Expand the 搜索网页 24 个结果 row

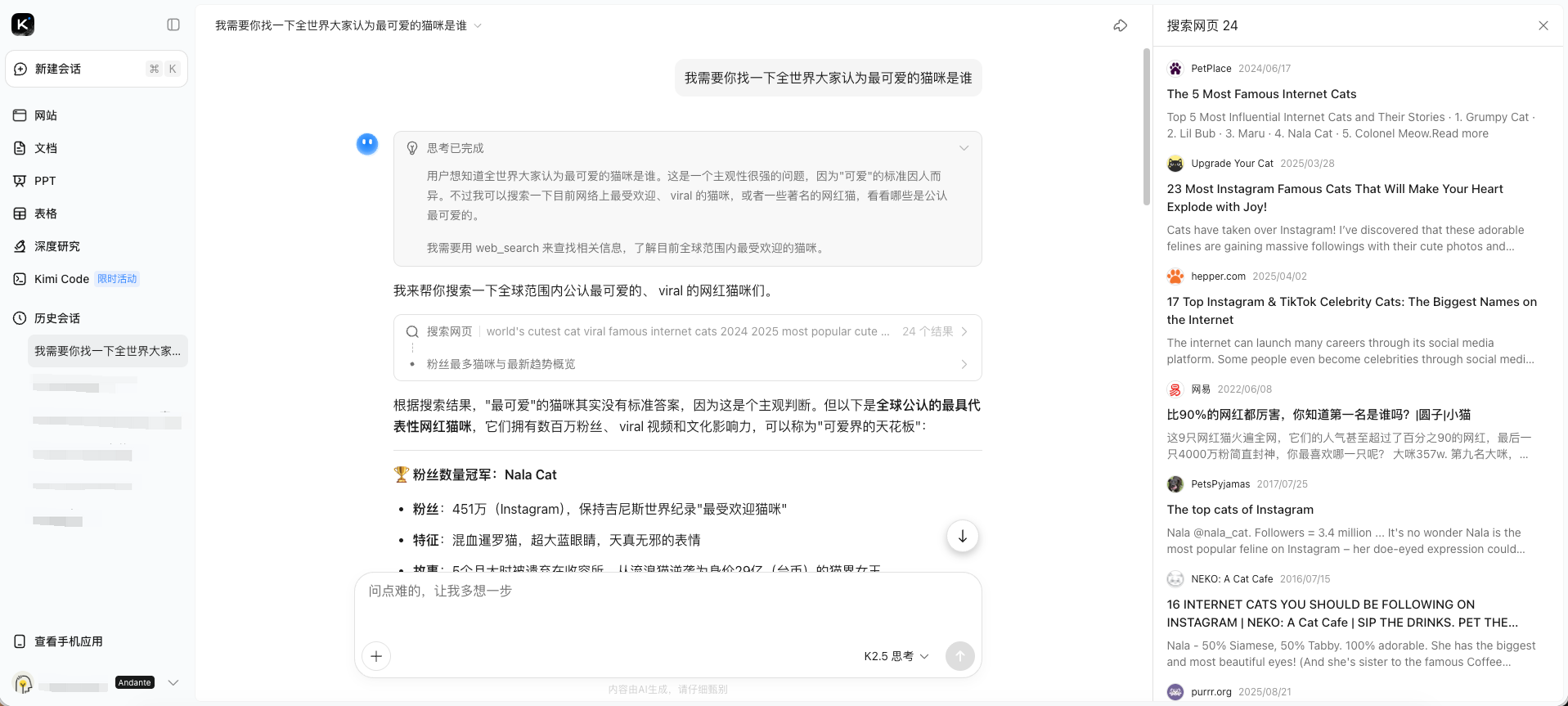pyautogui.click(x=688, y=331)
